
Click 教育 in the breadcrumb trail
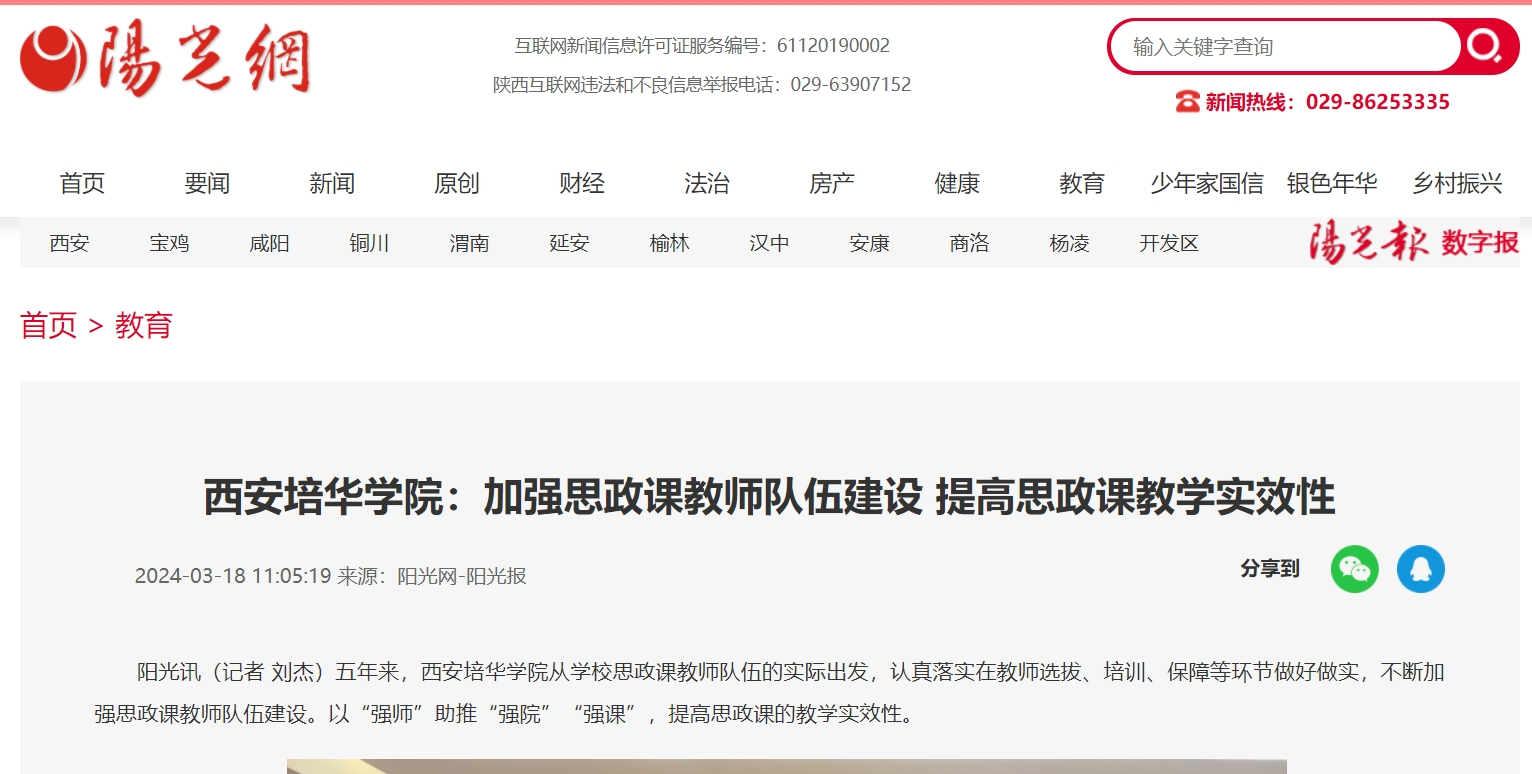point(144,326)
